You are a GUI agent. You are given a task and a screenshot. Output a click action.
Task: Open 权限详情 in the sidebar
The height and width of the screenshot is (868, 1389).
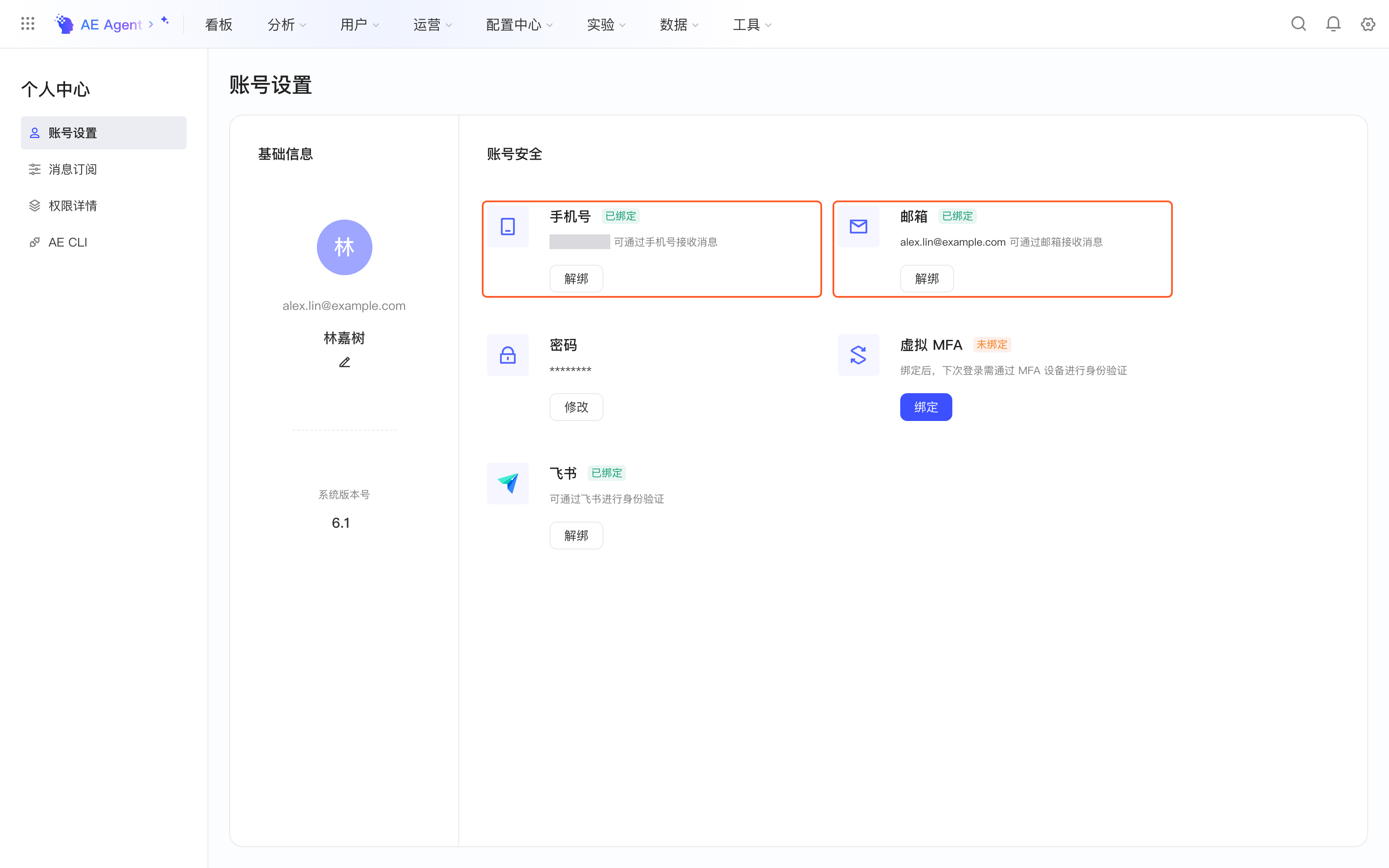(x=103, y=206)
